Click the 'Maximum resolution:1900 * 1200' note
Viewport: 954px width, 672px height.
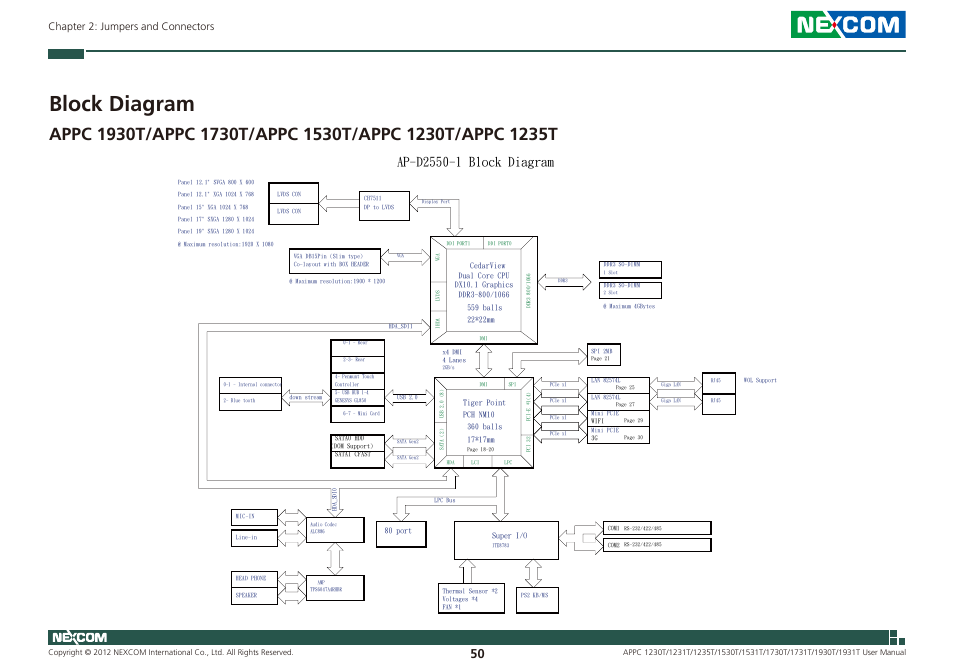pos(337,282)
